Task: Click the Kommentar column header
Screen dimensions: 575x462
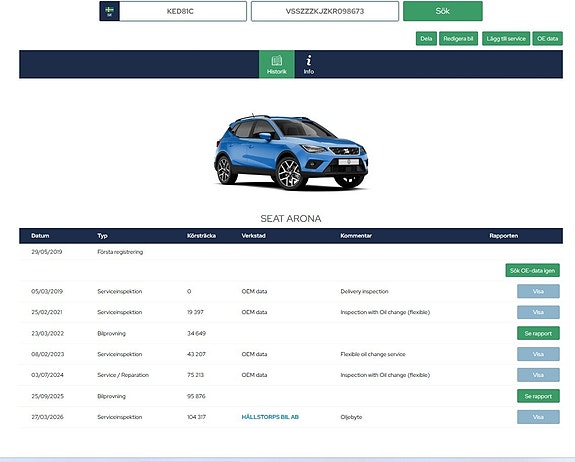Action: [356, 236]
